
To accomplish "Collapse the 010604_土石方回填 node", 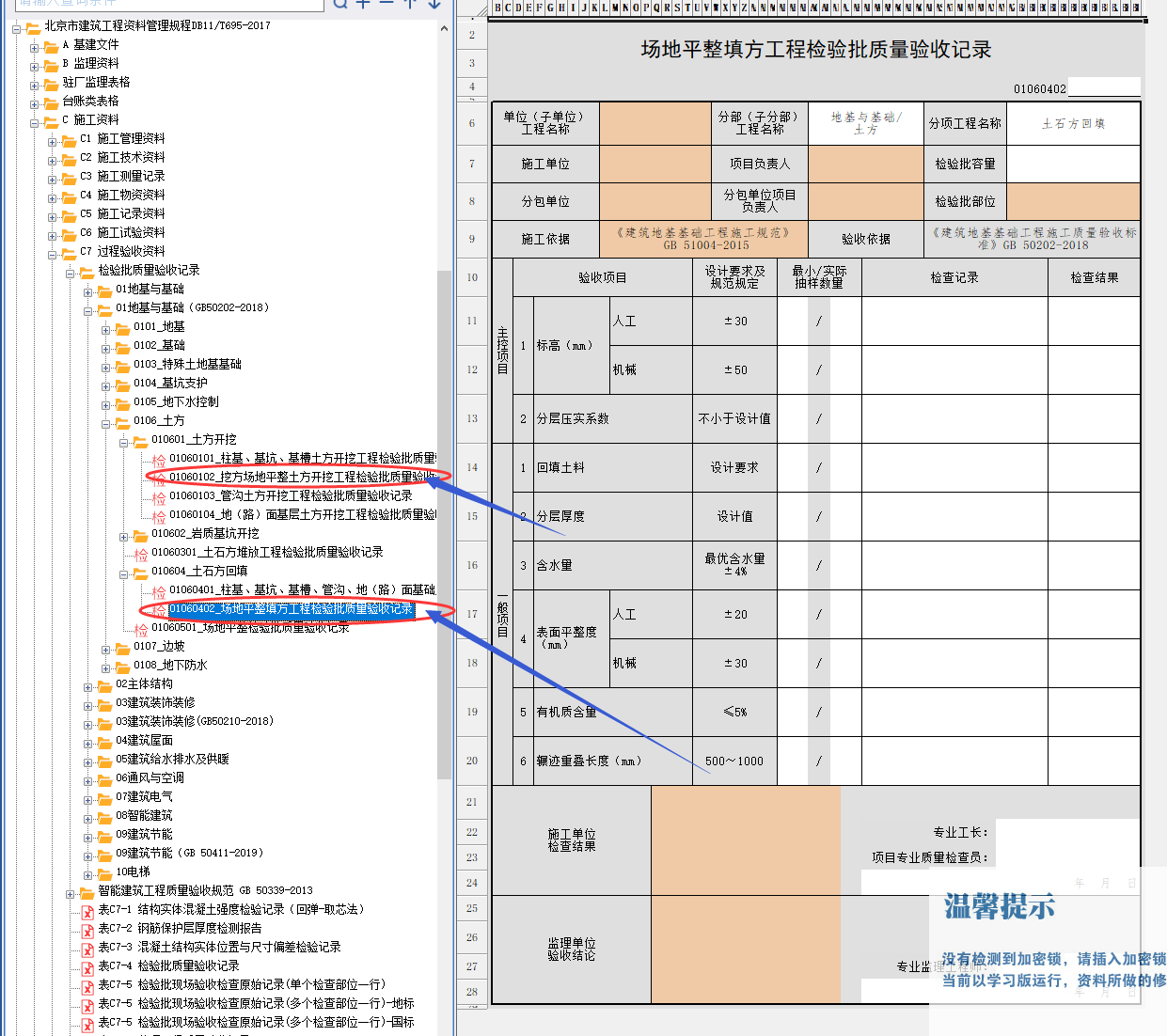I will pos(123,573).
